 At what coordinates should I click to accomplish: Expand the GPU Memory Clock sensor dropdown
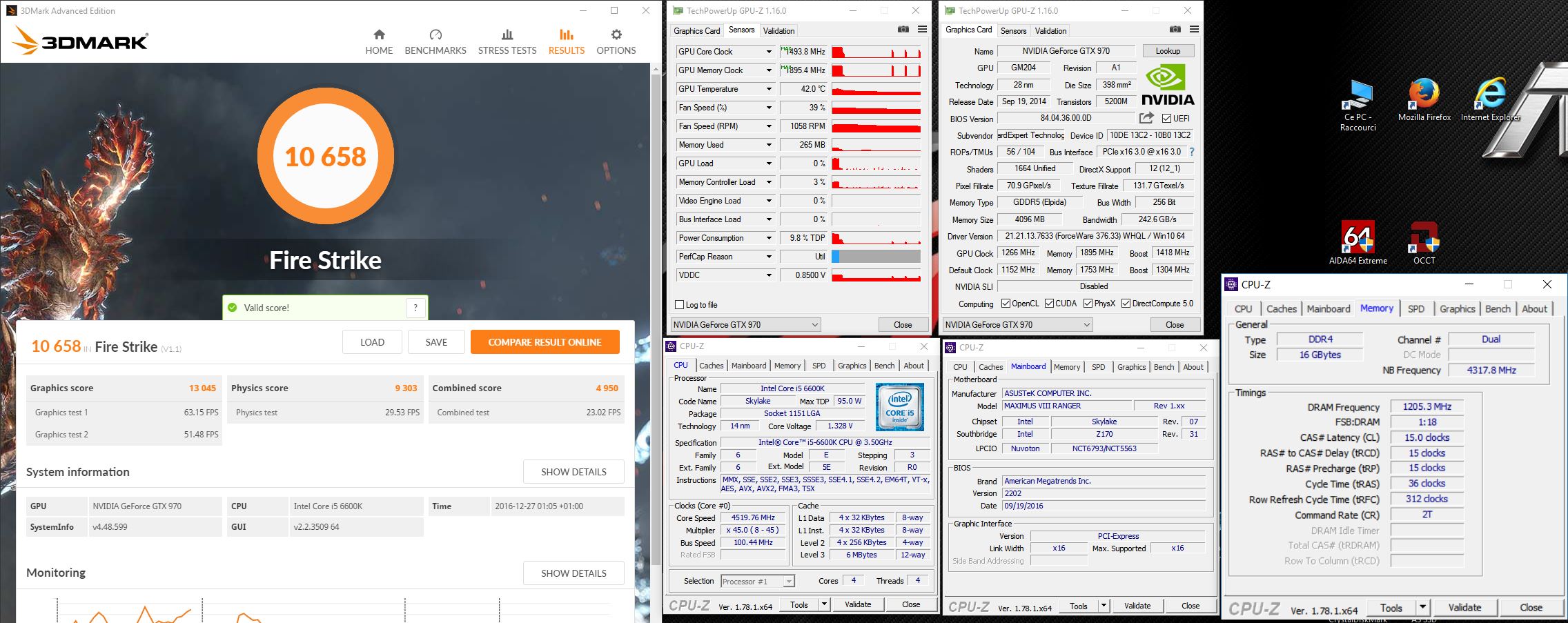pos(769,70)
